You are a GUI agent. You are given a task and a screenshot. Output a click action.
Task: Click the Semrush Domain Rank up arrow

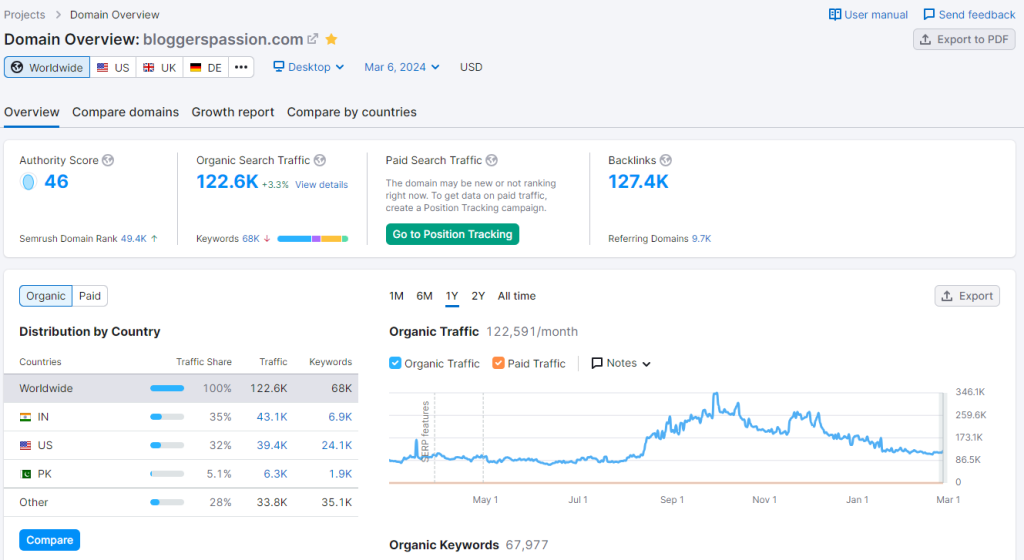click(x=154, y=239)
